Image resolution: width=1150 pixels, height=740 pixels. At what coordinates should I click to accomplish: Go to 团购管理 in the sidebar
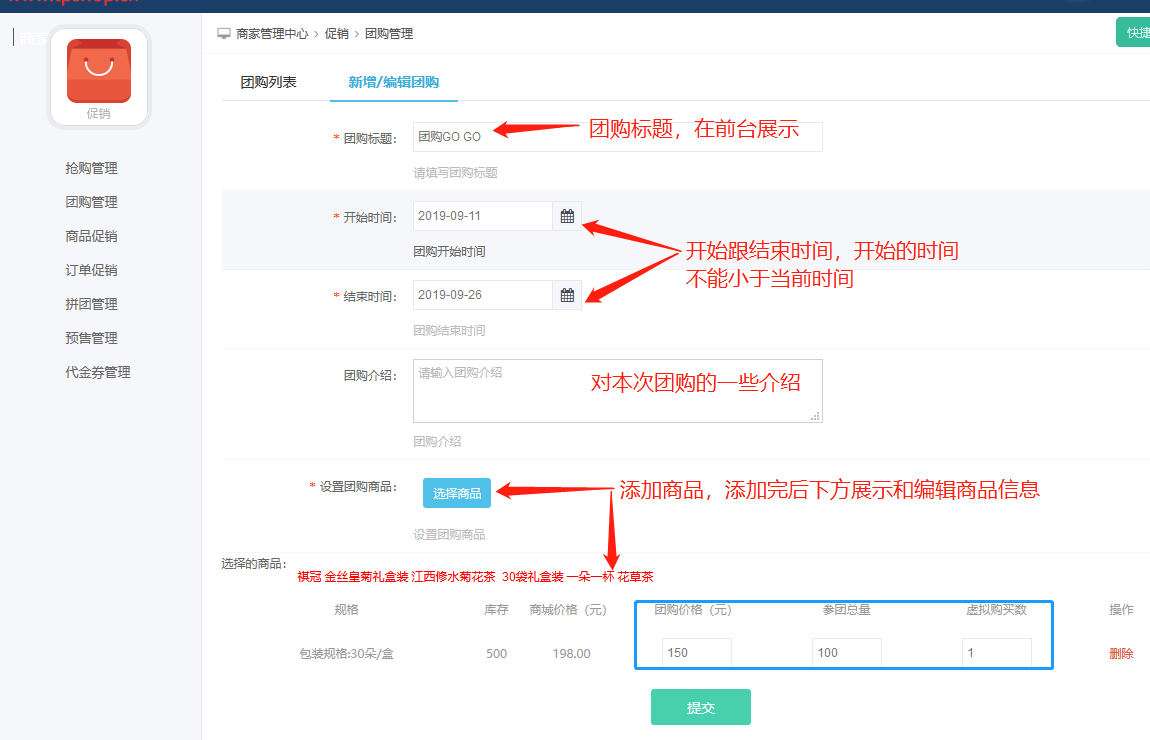point(91,202)
